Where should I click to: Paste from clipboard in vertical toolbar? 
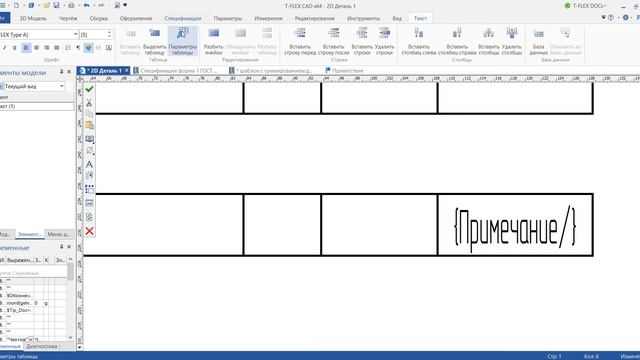(89, 125)
